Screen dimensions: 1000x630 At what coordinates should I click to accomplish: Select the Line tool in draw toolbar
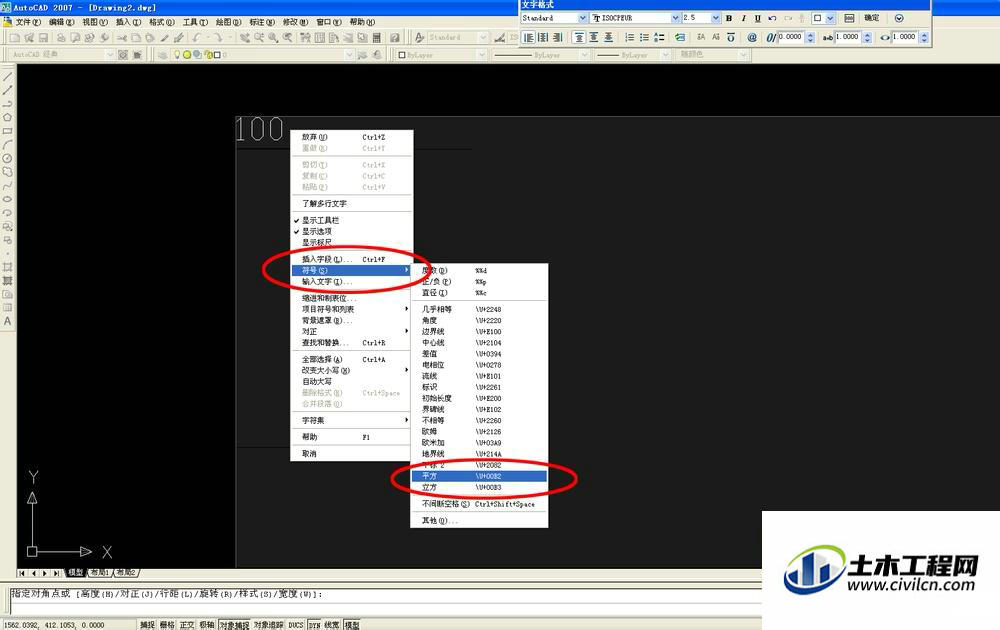pos(8,77)
